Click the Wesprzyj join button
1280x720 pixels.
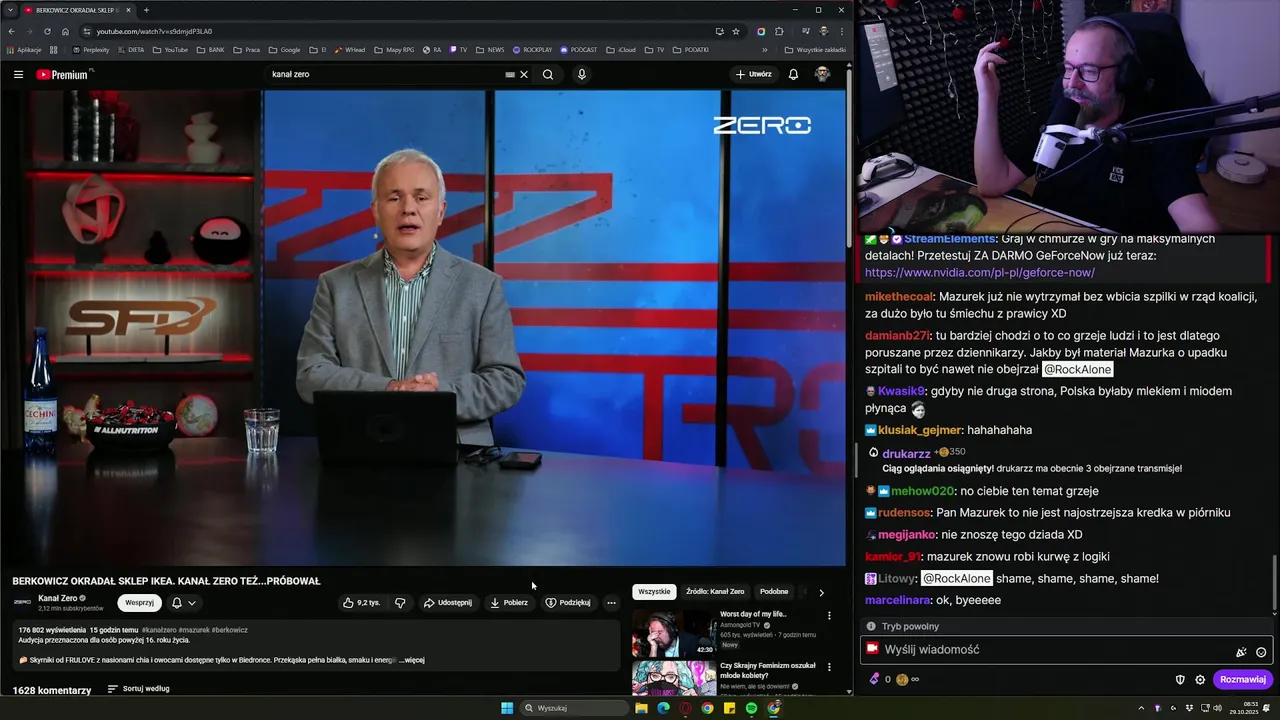(139, 603)
